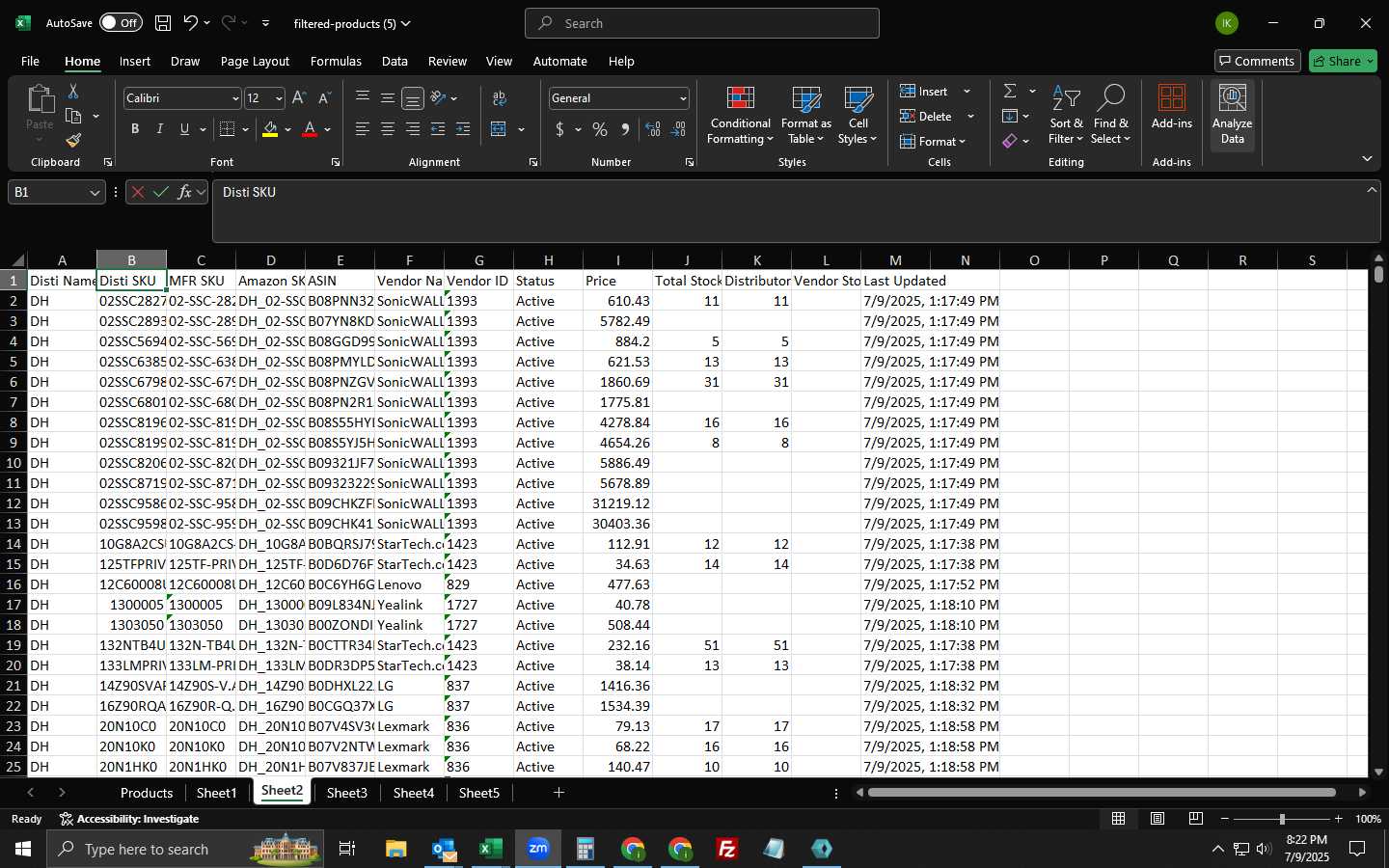Apply Italic formatting
The image size is (1389, 868).
click(x=159, y=129)
